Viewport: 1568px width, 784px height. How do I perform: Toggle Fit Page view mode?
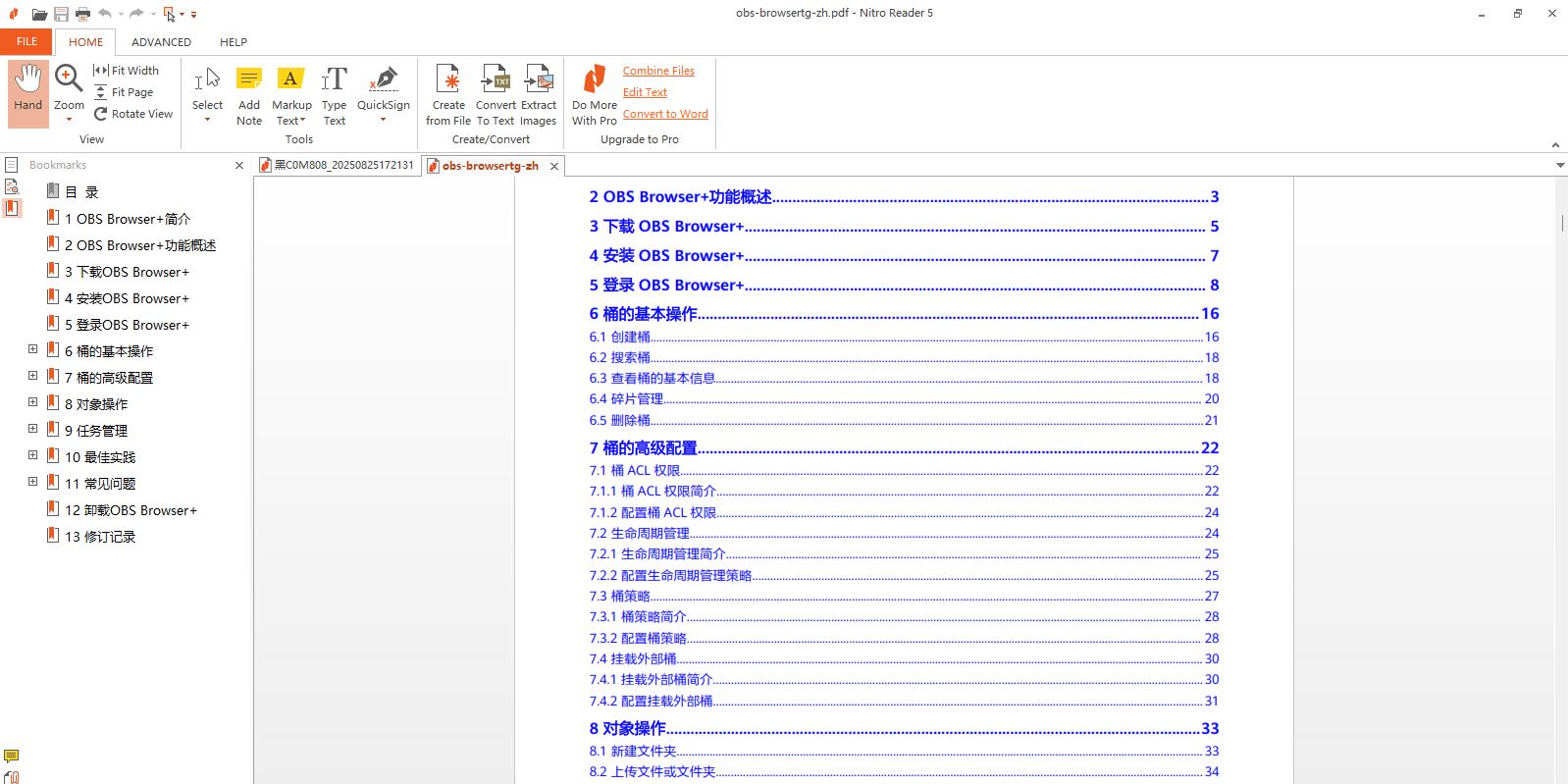[101, 92]
